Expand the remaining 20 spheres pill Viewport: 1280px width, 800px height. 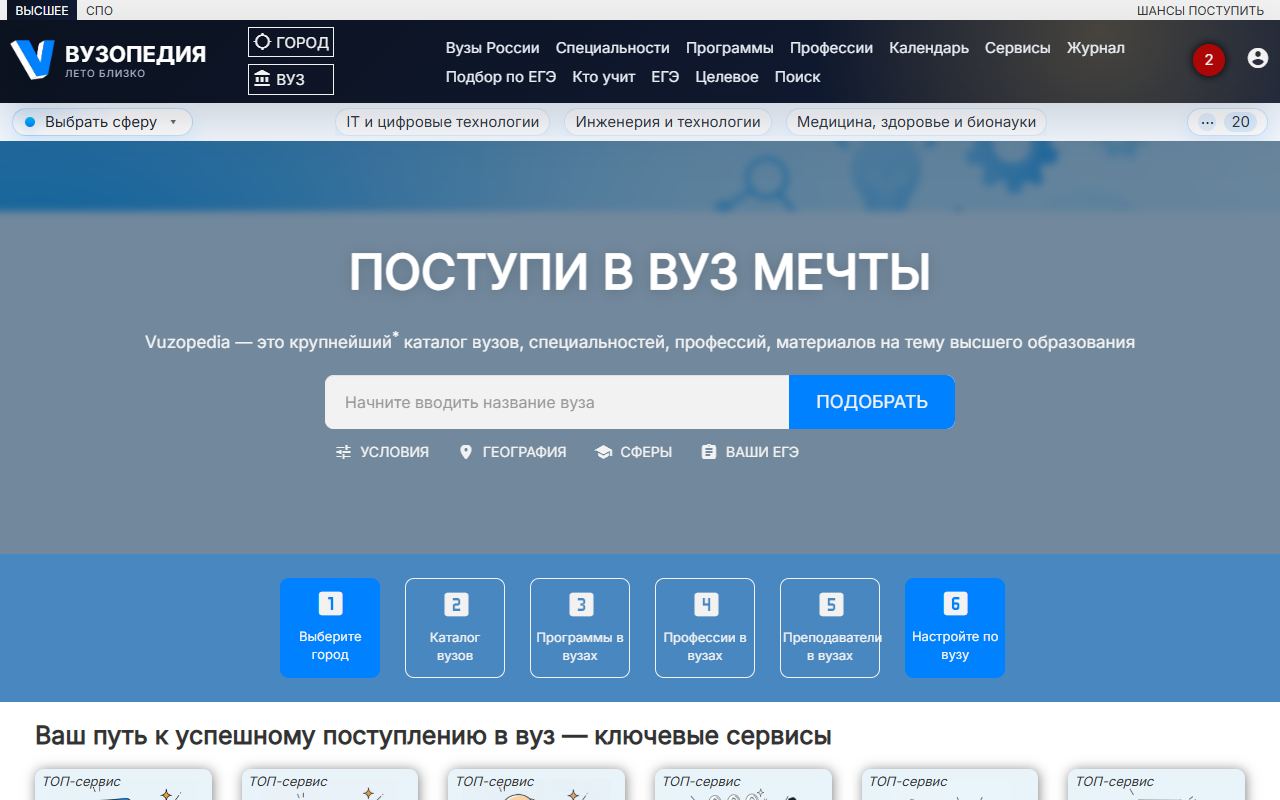[1226, 122]
